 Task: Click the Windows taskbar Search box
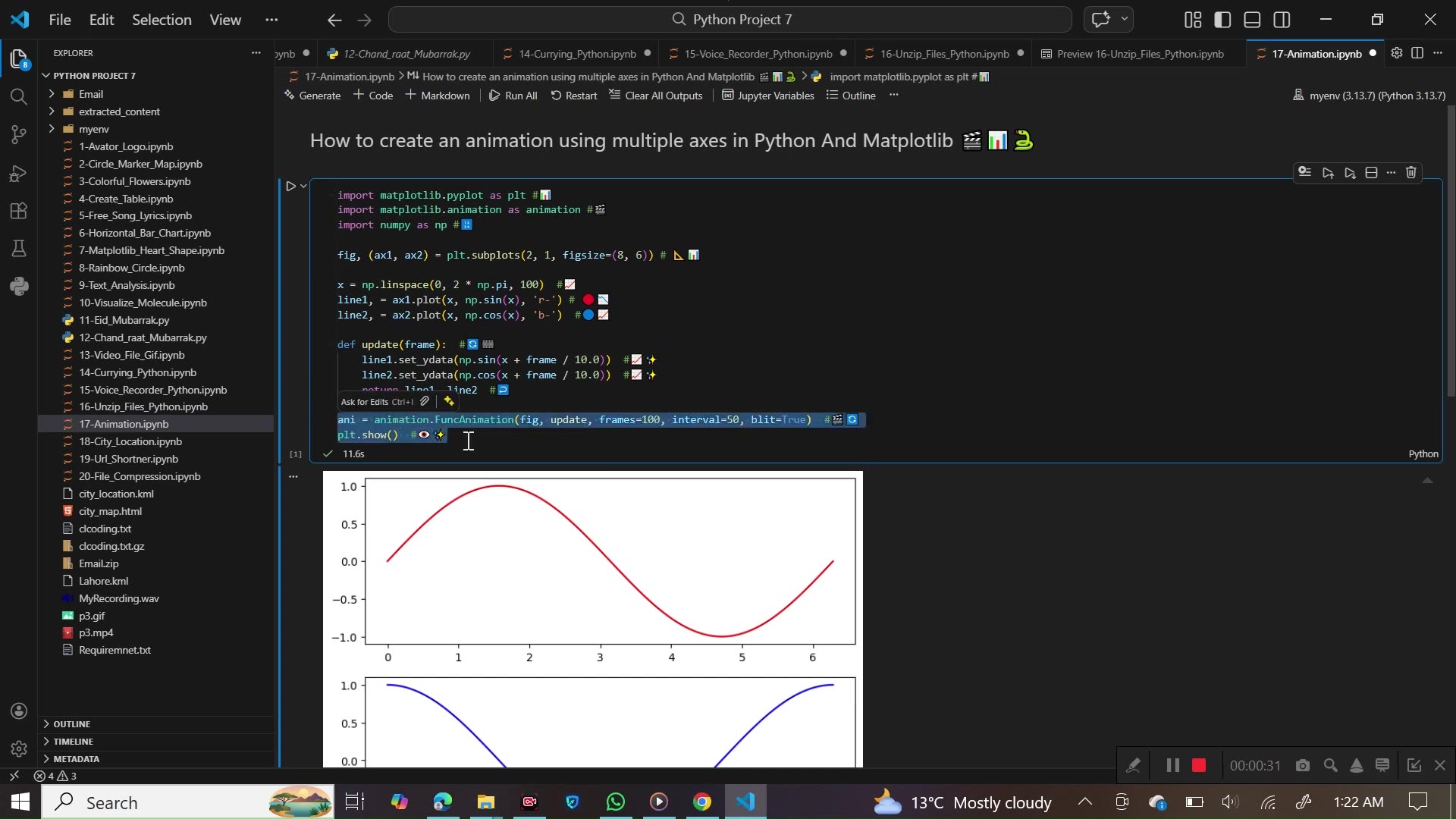(x=188, y=802)
